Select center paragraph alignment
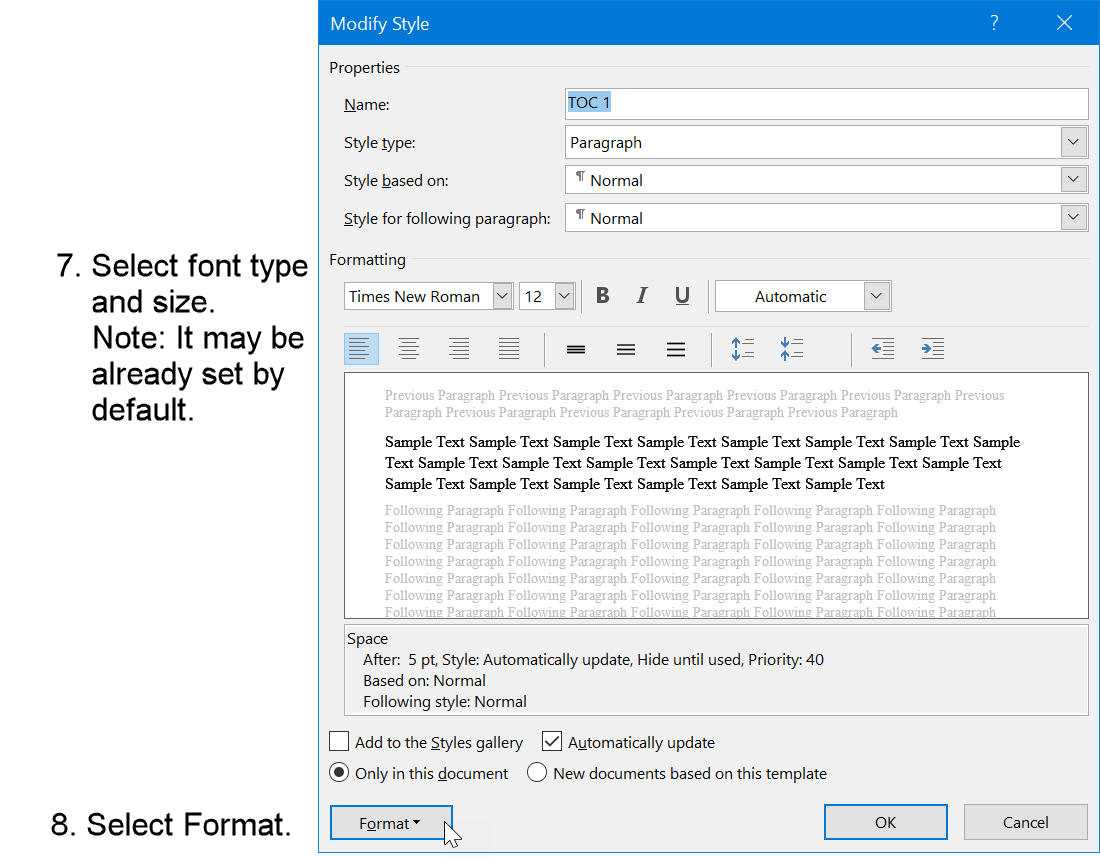Viewport: 1100px width, 857px height. tap(409, 349)
